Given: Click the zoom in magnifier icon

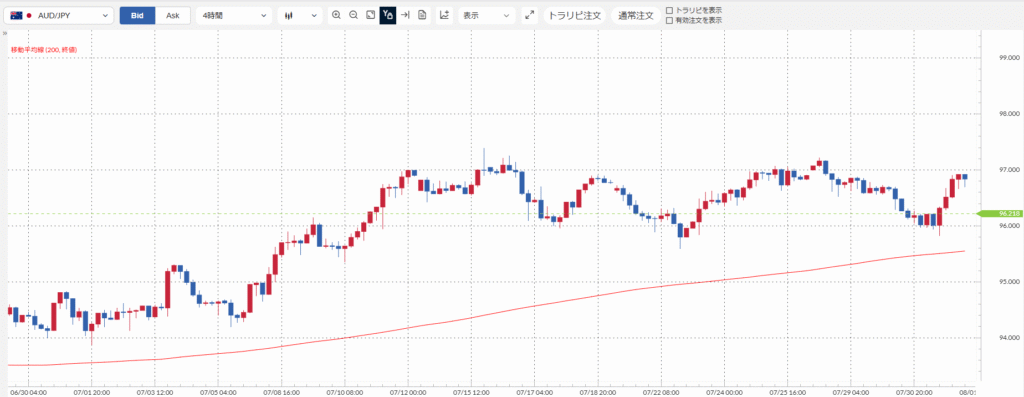Looking at the screenshot, I should [336, 15].
